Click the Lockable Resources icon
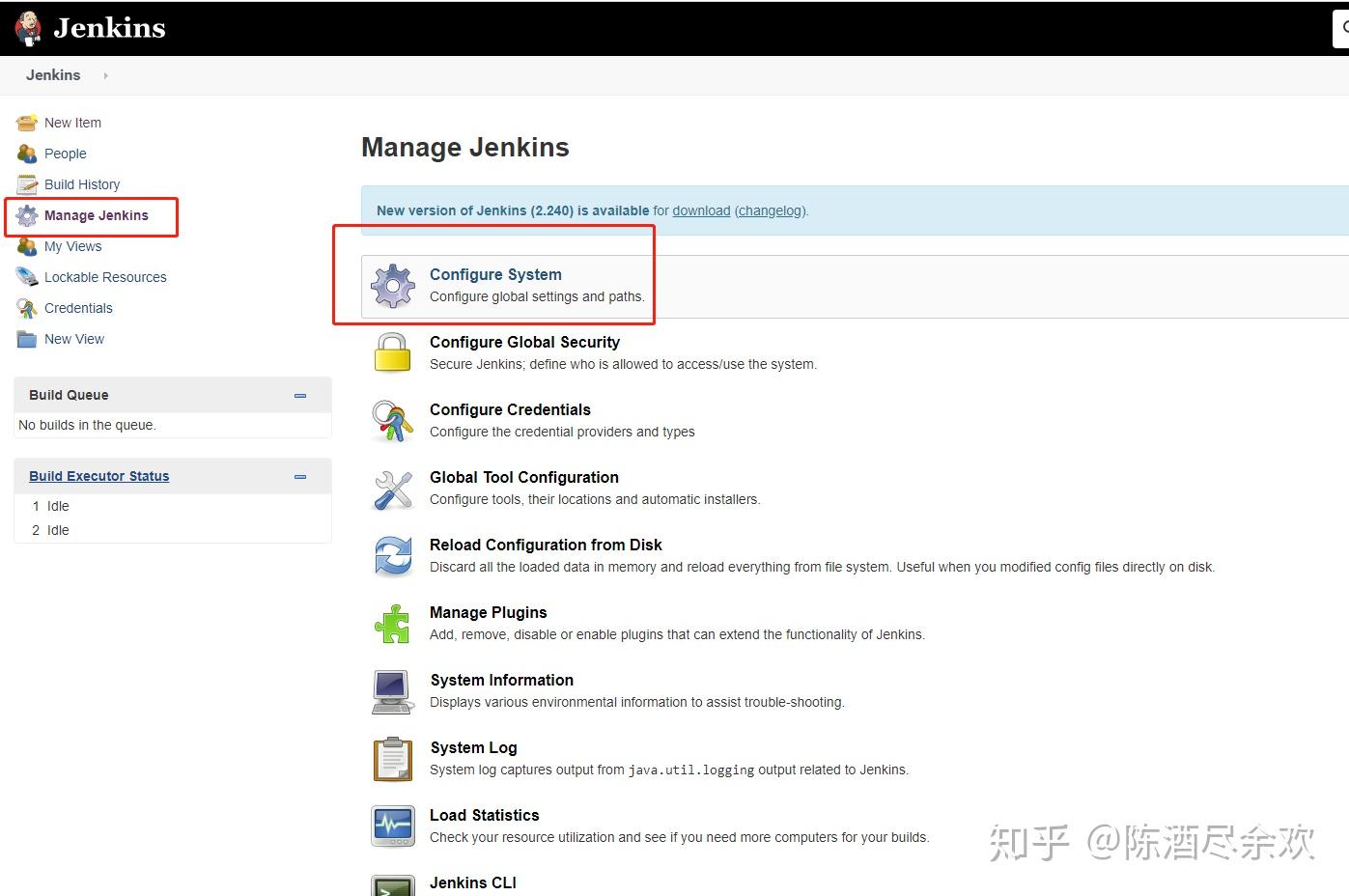This screenshot has width=1349, height=896. tap(27, 277)
